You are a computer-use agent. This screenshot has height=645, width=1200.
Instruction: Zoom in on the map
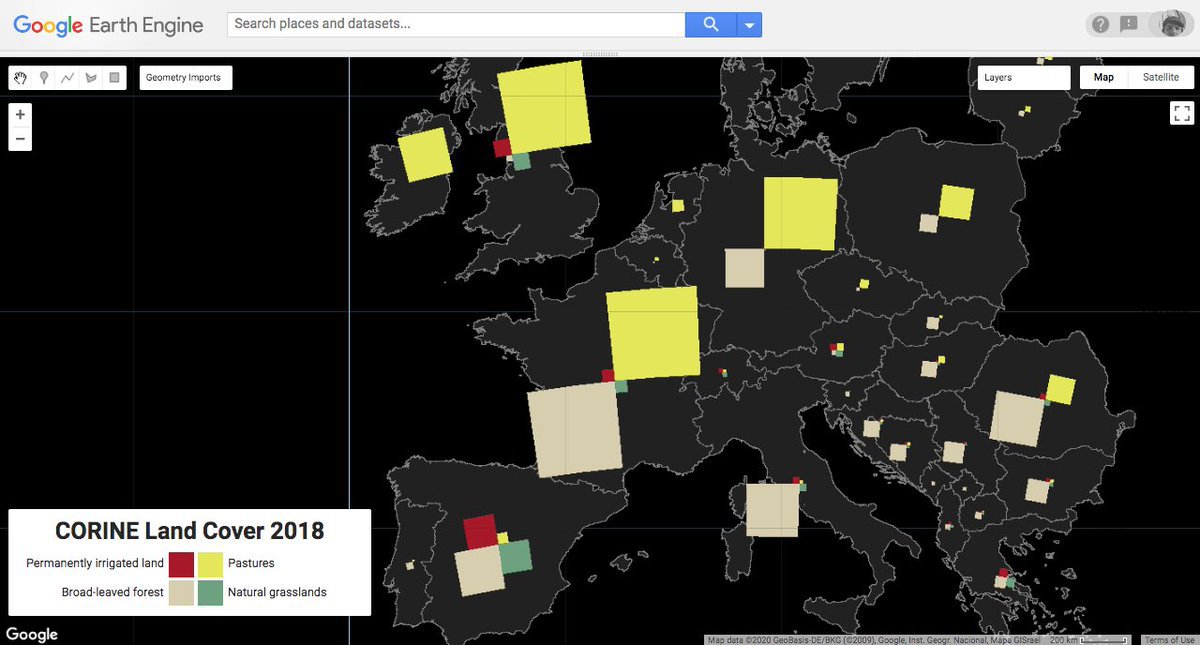(20, 115)
